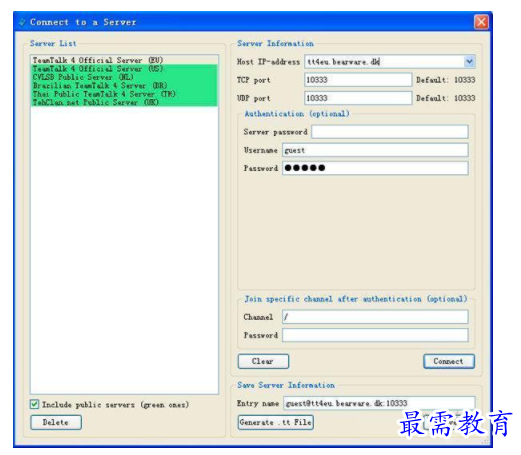Select CVLSB Public Server (NL) entry
This screenshot has height=455, width=521.
124,77
